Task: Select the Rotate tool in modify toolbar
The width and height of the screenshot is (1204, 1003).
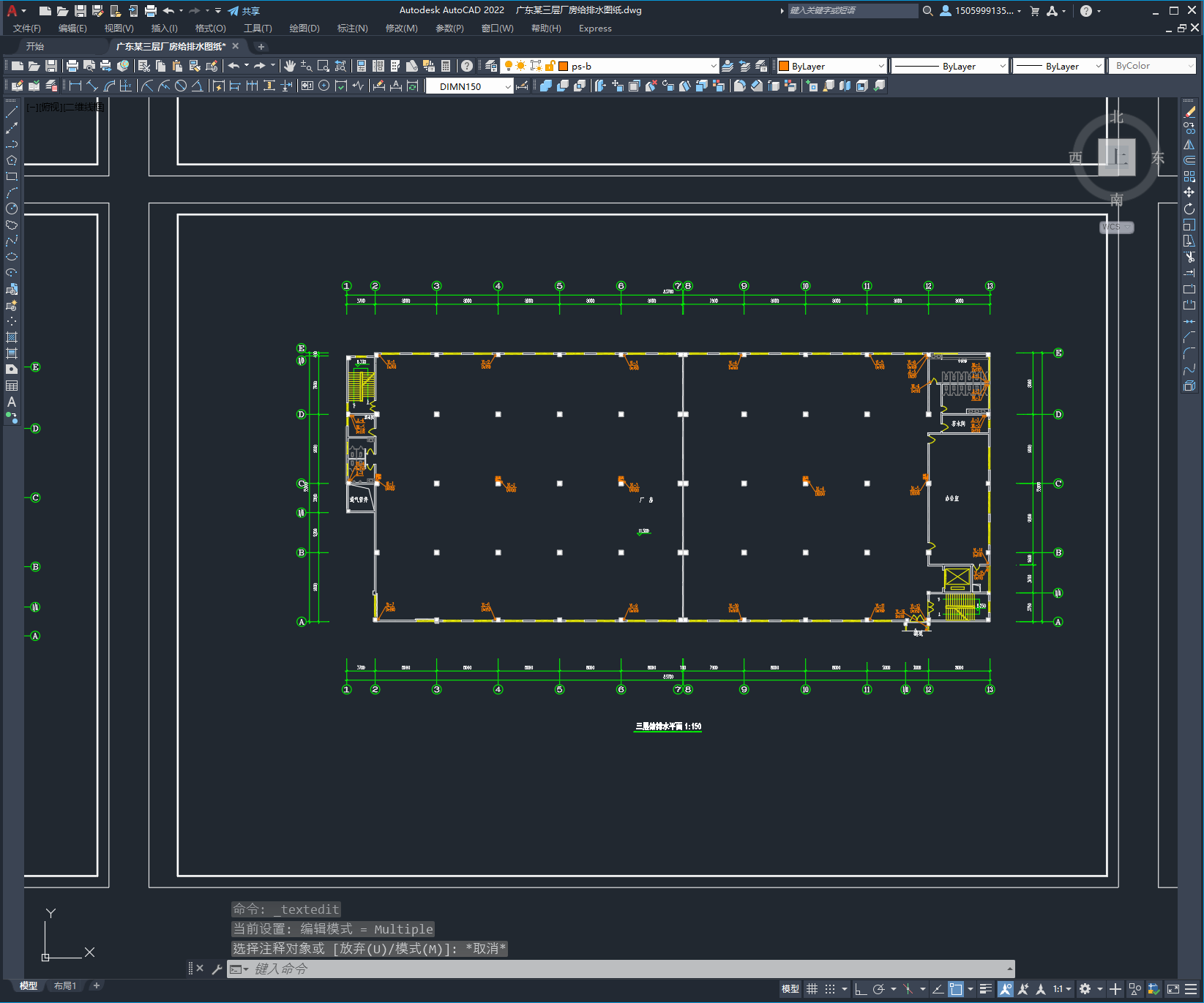Action: click(x=1189, y=209)
